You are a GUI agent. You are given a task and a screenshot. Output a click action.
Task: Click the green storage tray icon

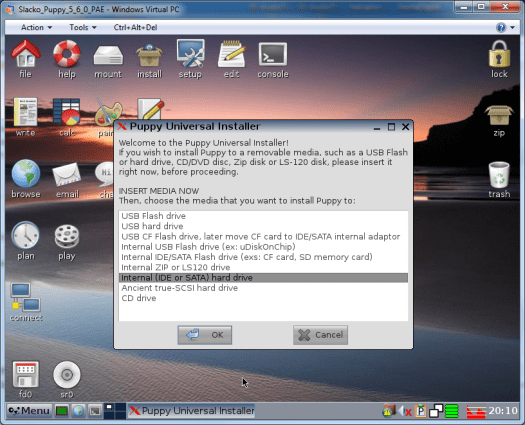point(452,411)
